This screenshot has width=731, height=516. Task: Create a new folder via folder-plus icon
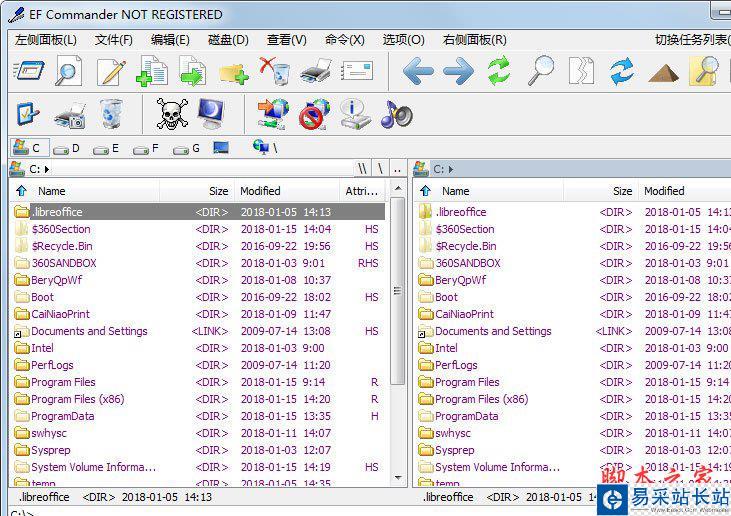[234, 73]
